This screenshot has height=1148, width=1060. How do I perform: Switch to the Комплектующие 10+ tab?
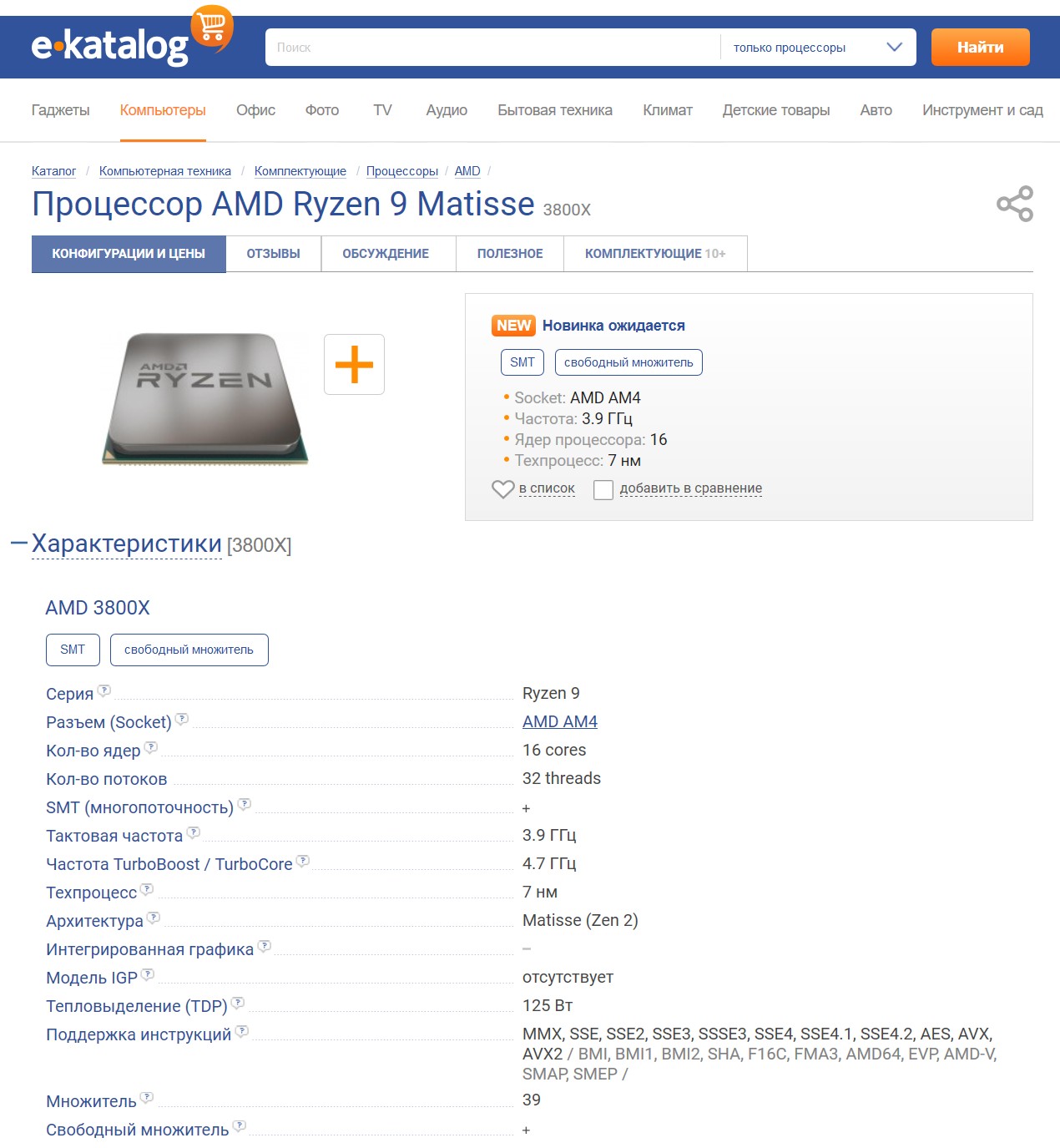coord(655,254)
